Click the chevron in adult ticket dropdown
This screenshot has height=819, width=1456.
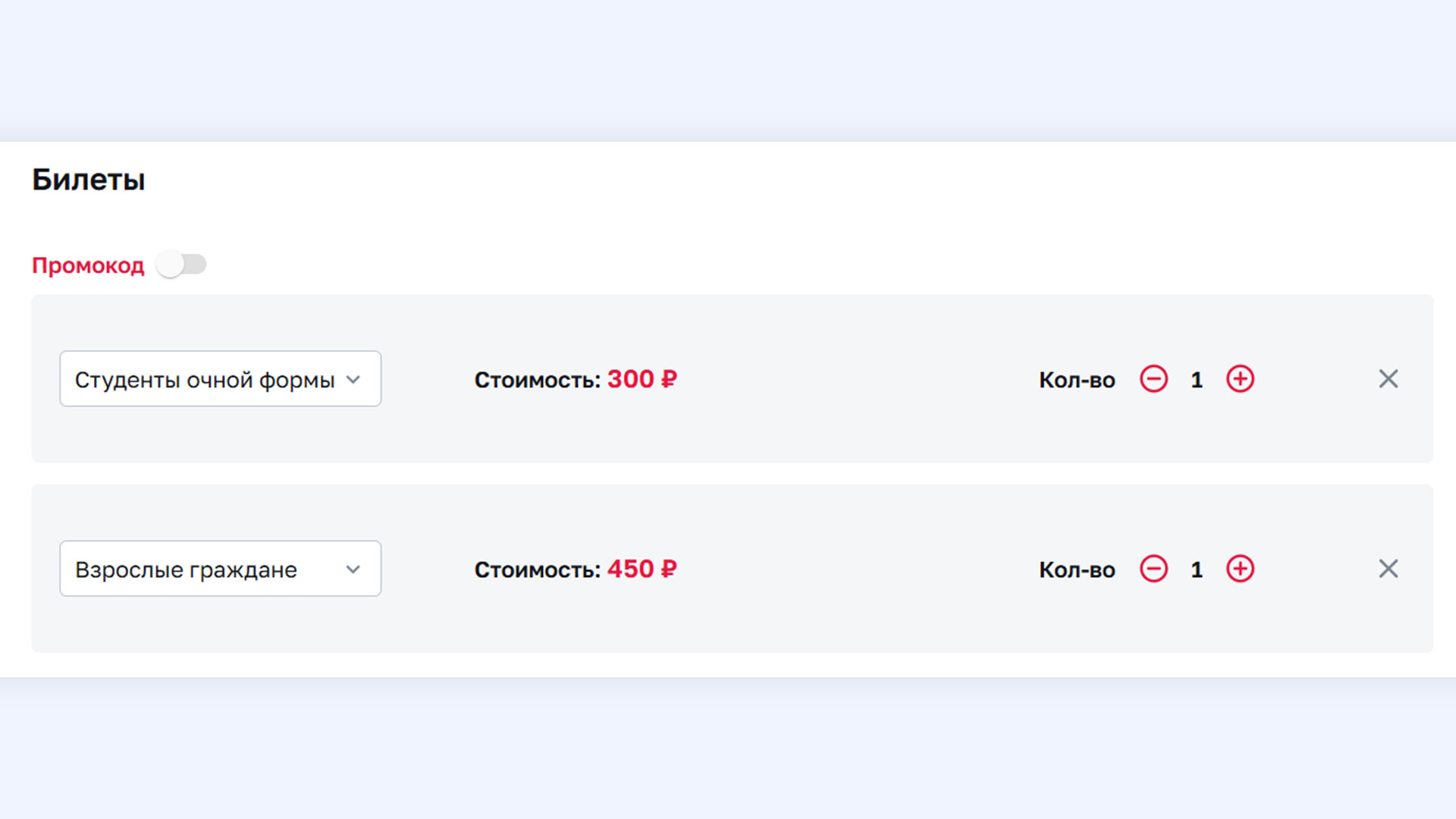point(353,569)
